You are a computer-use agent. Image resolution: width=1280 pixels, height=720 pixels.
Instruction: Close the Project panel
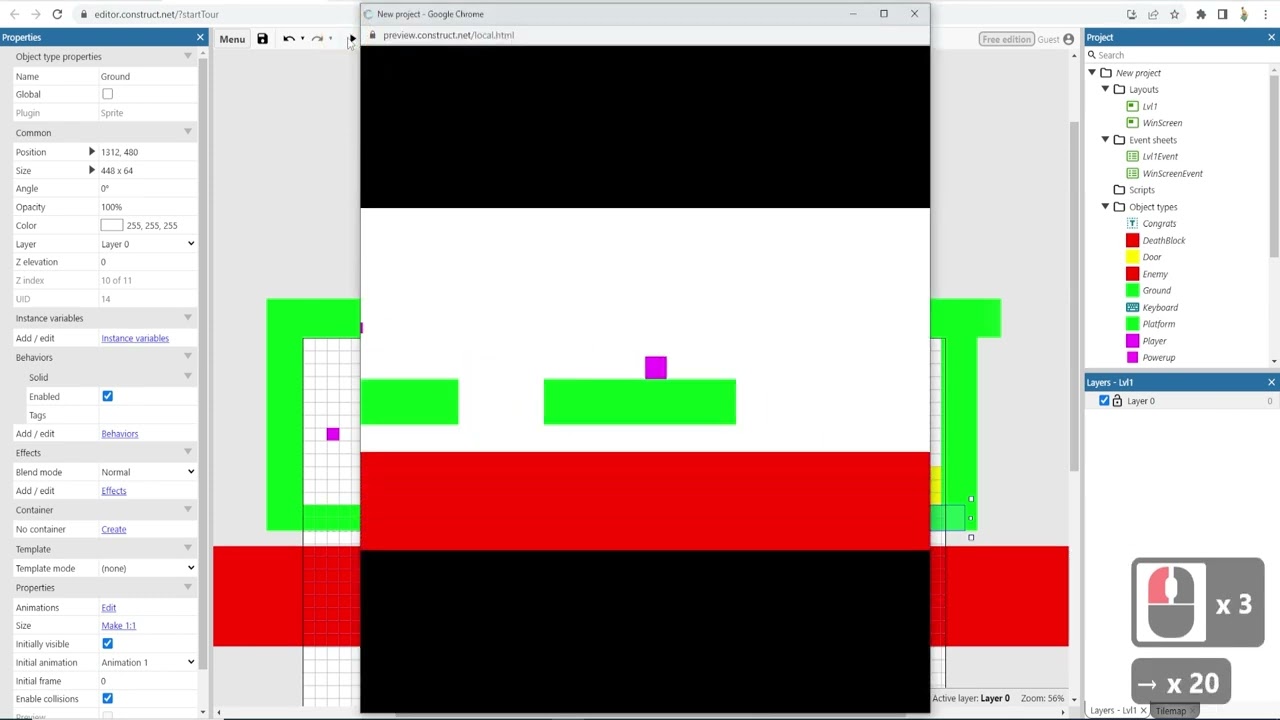coord(1271,37)
